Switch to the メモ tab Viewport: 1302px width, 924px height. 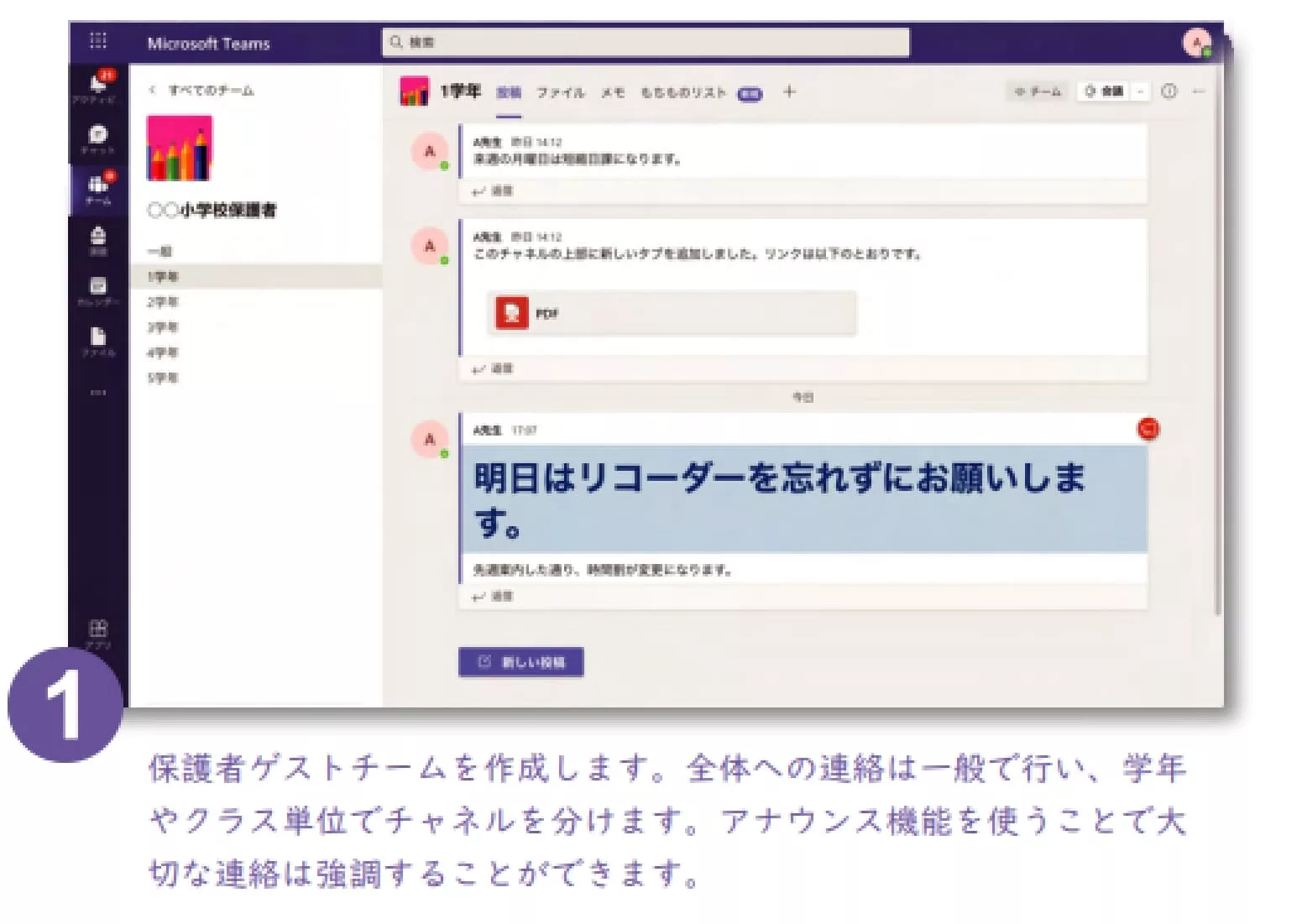coord(613,92)
